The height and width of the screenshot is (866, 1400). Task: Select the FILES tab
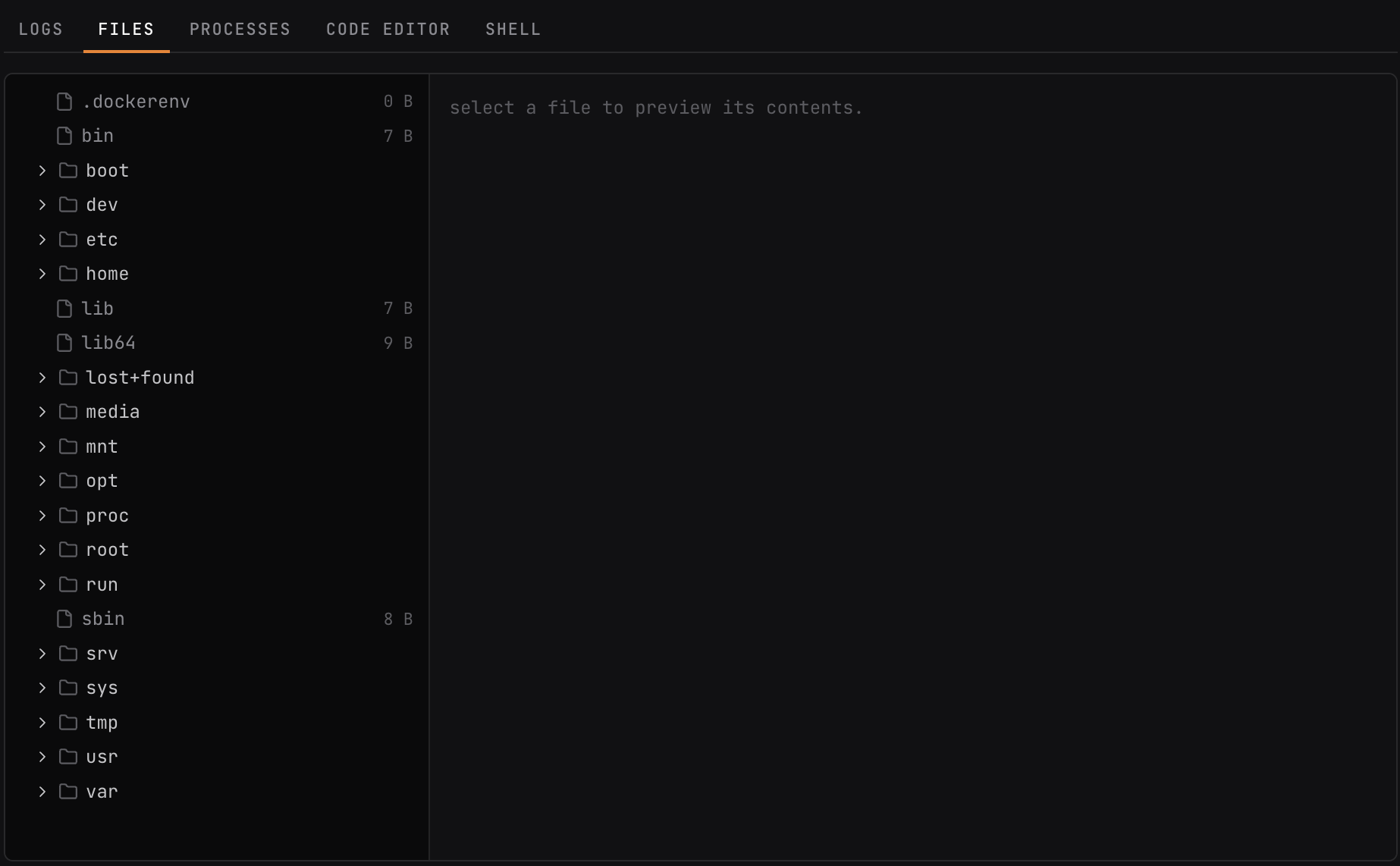[x=126, y=29]
